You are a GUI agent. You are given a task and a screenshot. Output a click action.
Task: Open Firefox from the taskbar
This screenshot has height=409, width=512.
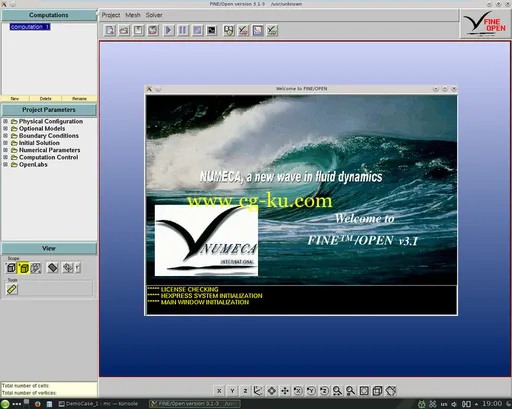[37, 404]
